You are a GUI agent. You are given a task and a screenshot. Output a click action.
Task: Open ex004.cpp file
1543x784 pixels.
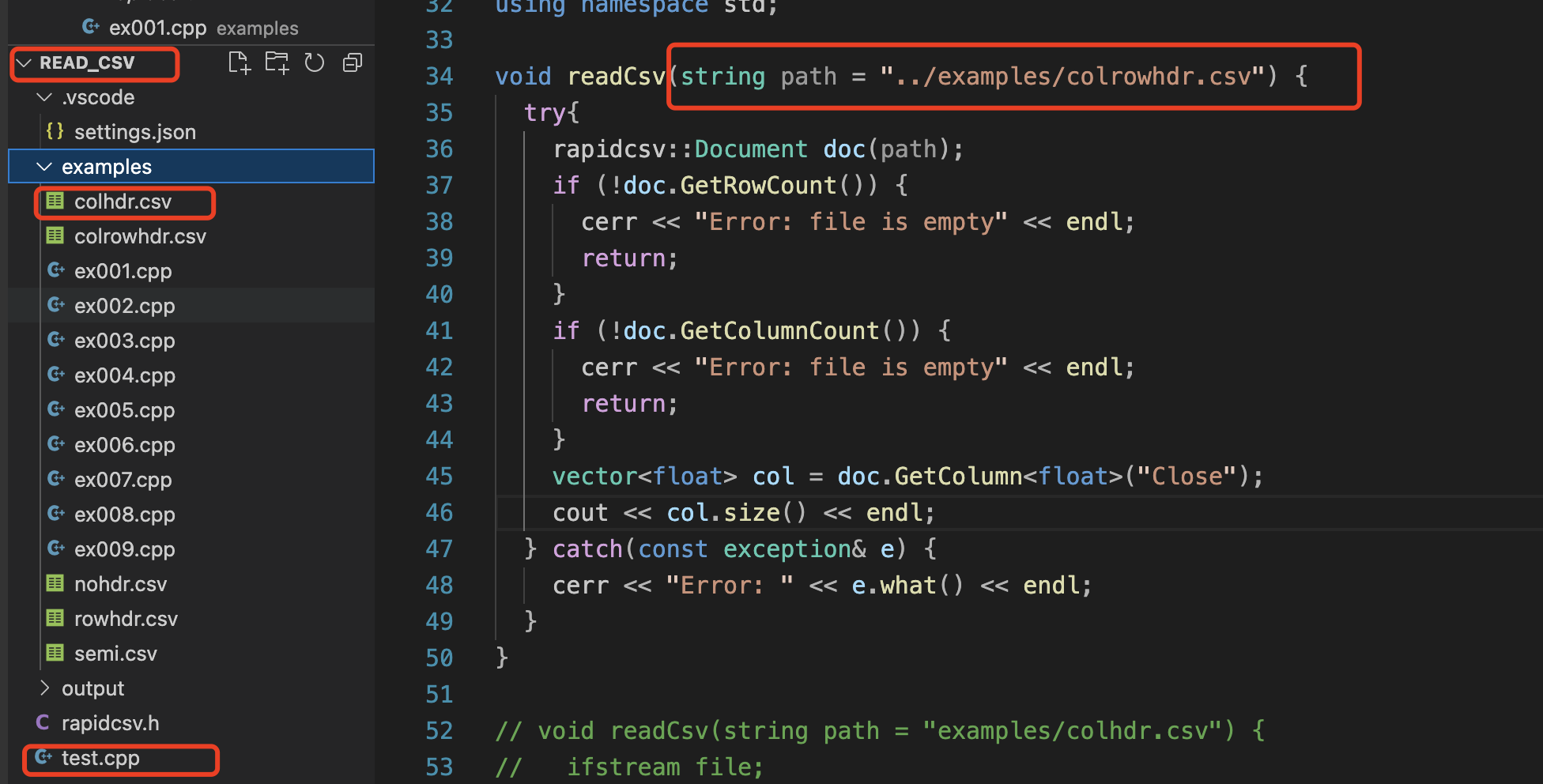[x=124, y=375]
